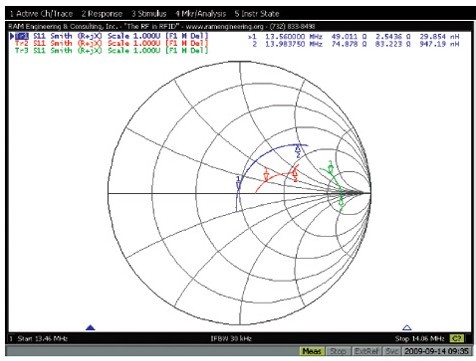
Task: Open the 5 Instr State menu
Action: coord(257,14)
